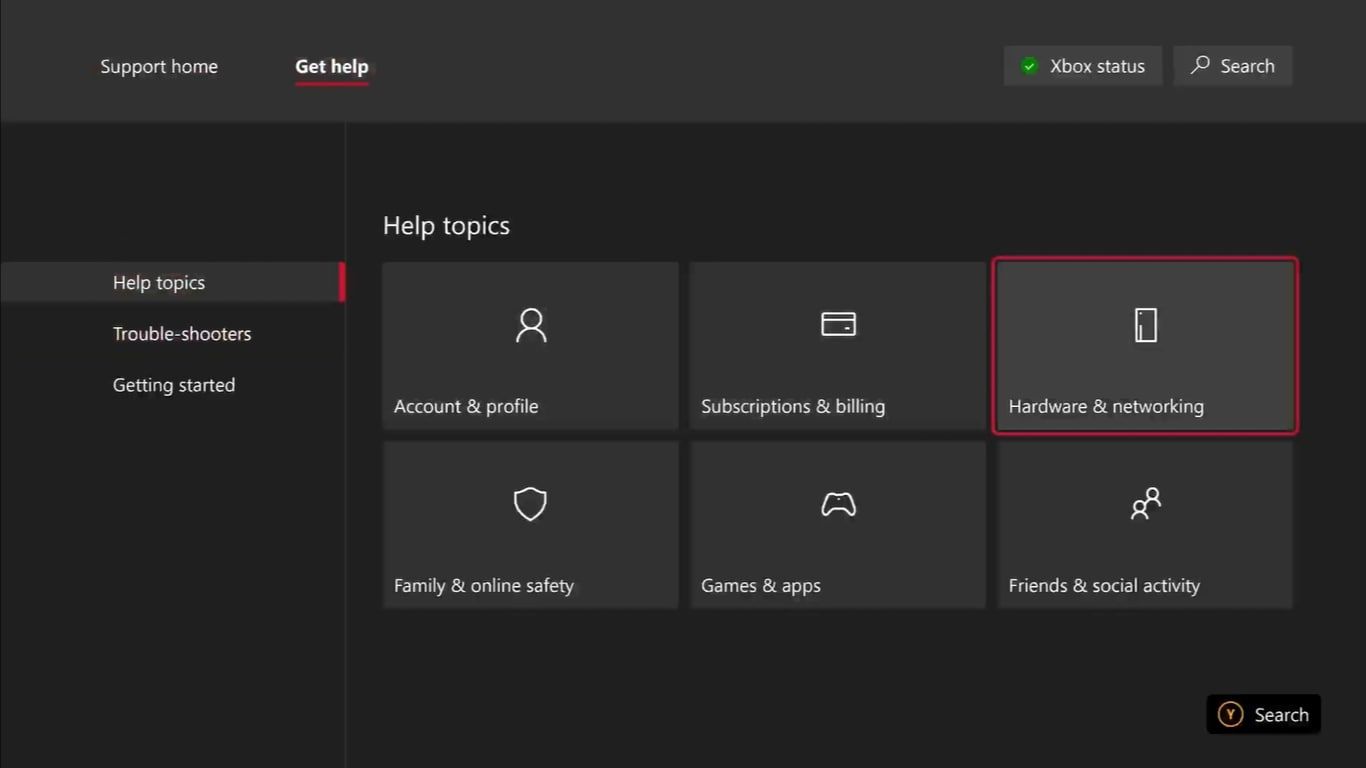Image resolution: width=1366 pixels, height=768 pixels.
Task: Click the person icon for Account & profile
Action: click(531, 325)
